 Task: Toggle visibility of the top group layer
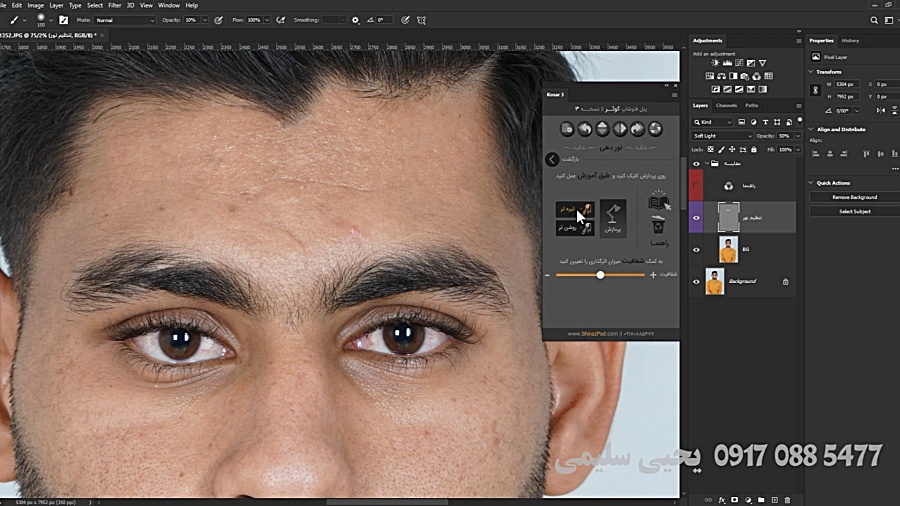(696, 164)
